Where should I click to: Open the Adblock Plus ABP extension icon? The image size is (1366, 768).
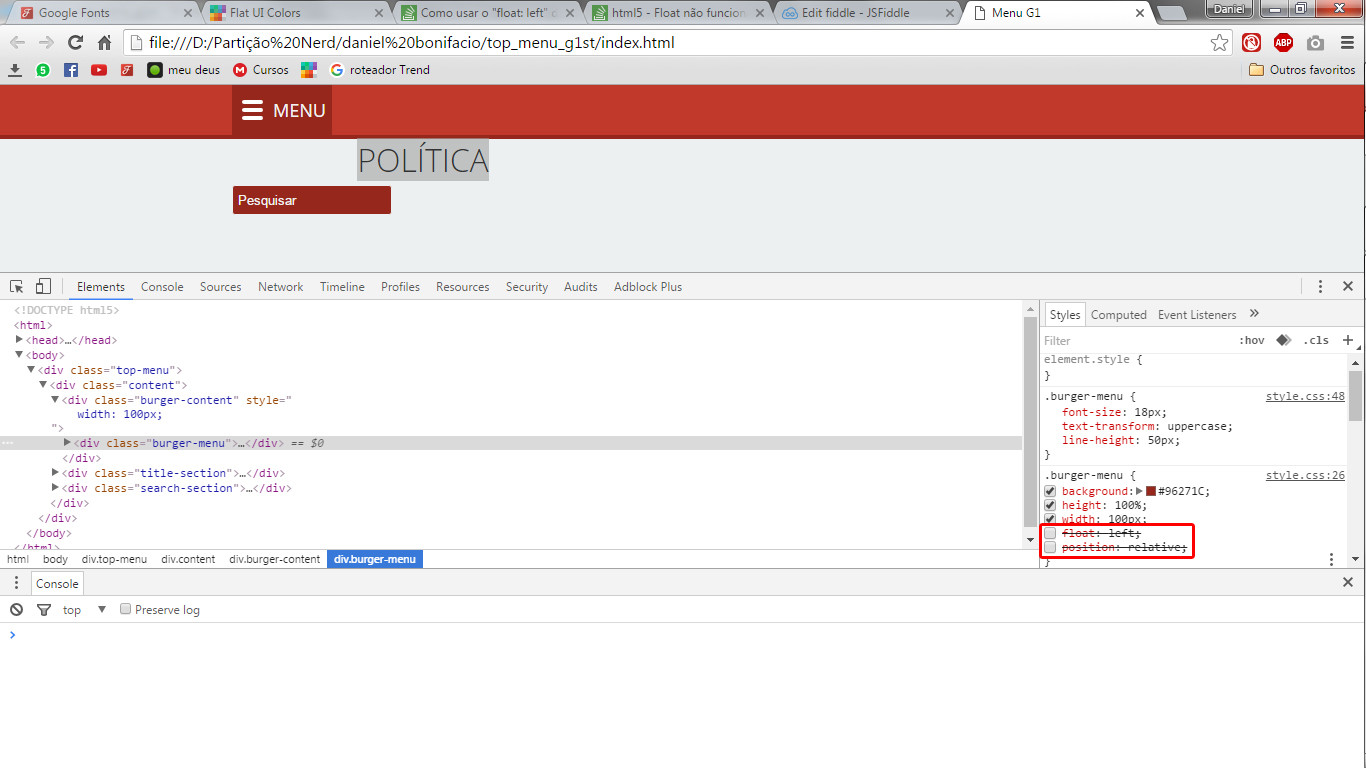coord(1283,43)
